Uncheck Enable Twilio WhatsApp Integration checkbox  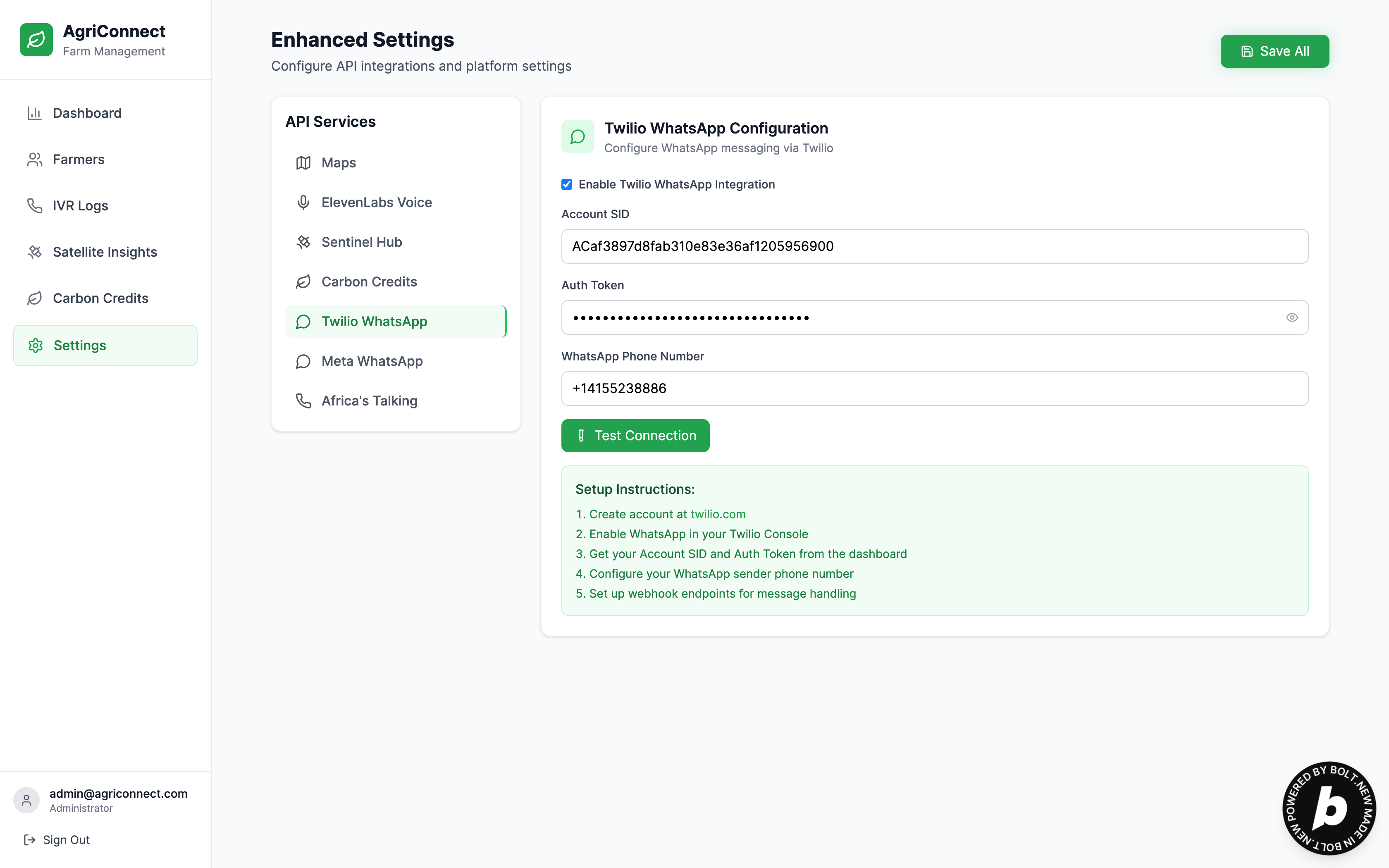[x=566, y=184]
